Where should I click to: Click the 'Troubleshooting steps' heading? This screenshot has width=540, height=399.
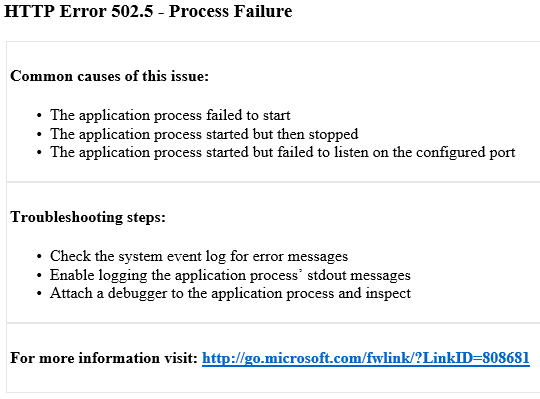click(88, 217)
